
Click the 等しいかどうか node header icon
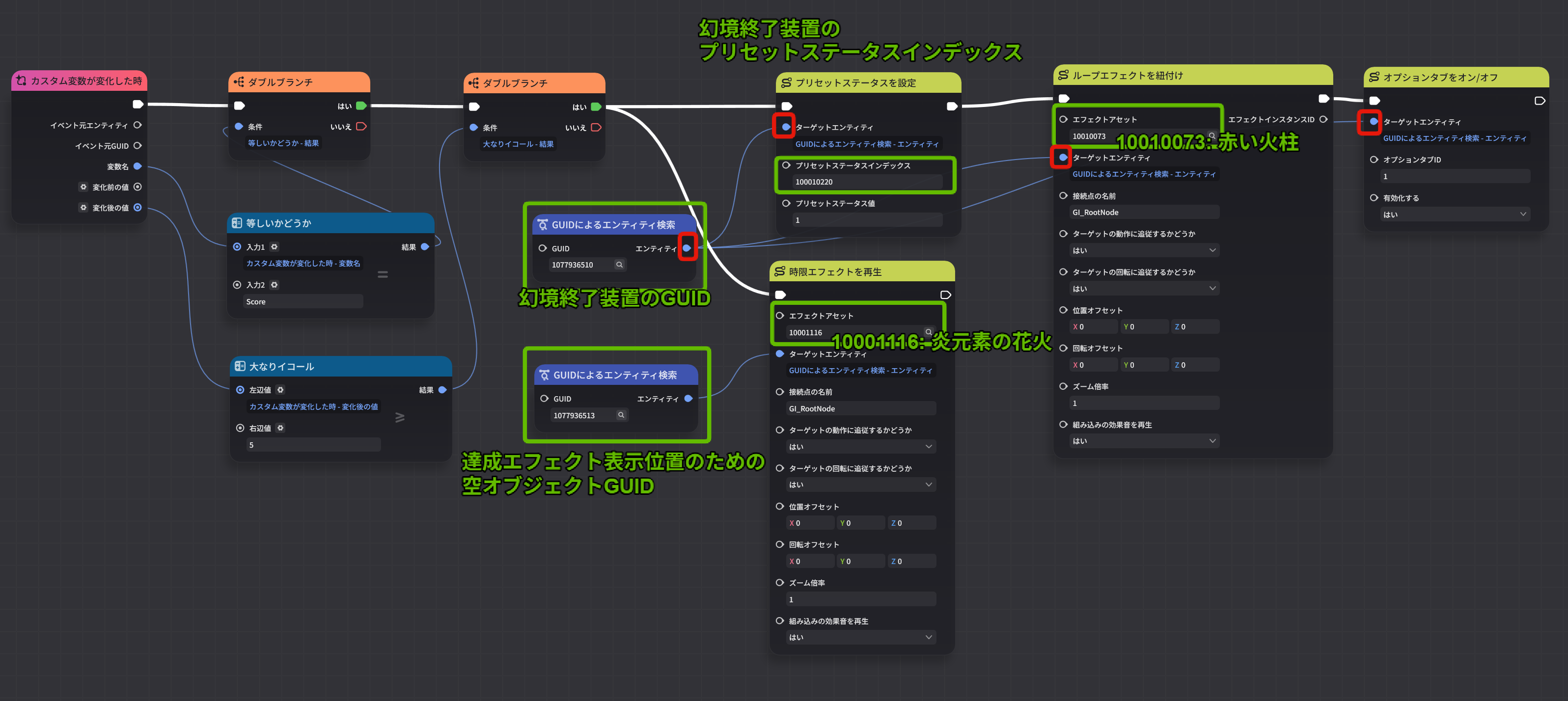[x=237, y=223]
